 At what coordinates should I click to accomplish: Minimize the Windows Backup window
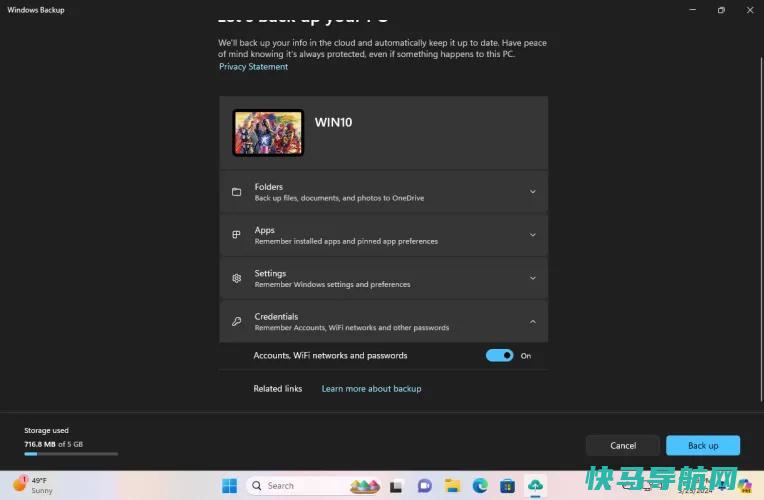pyautogui.click(x=692, y=10)
